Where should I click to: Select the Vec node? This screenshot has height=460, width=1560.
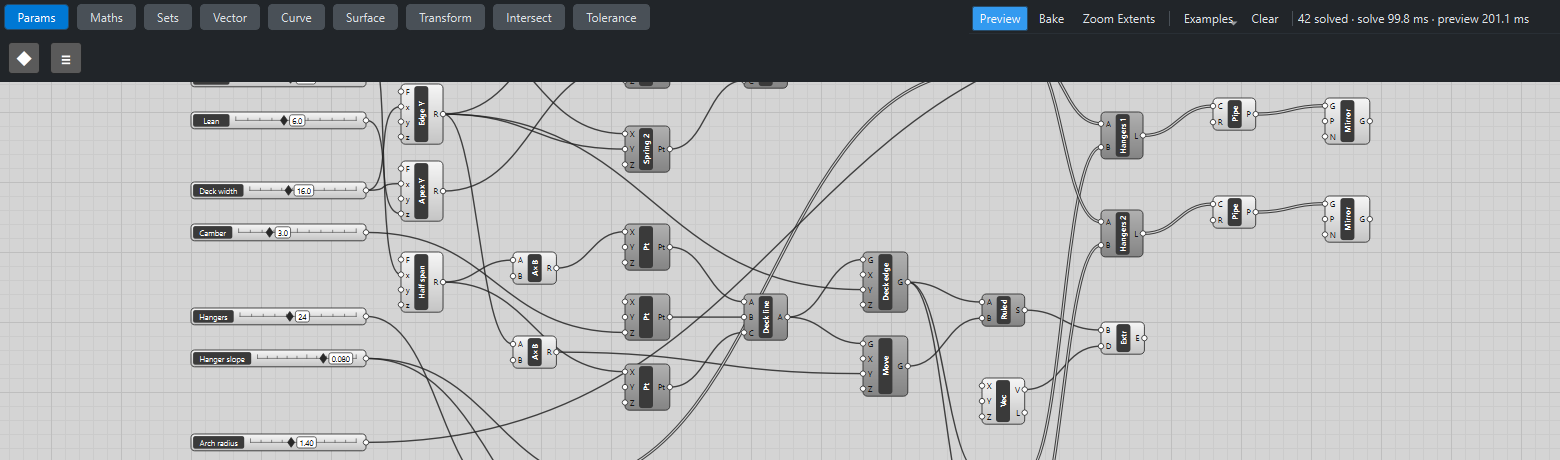[x=1003, y=401]
